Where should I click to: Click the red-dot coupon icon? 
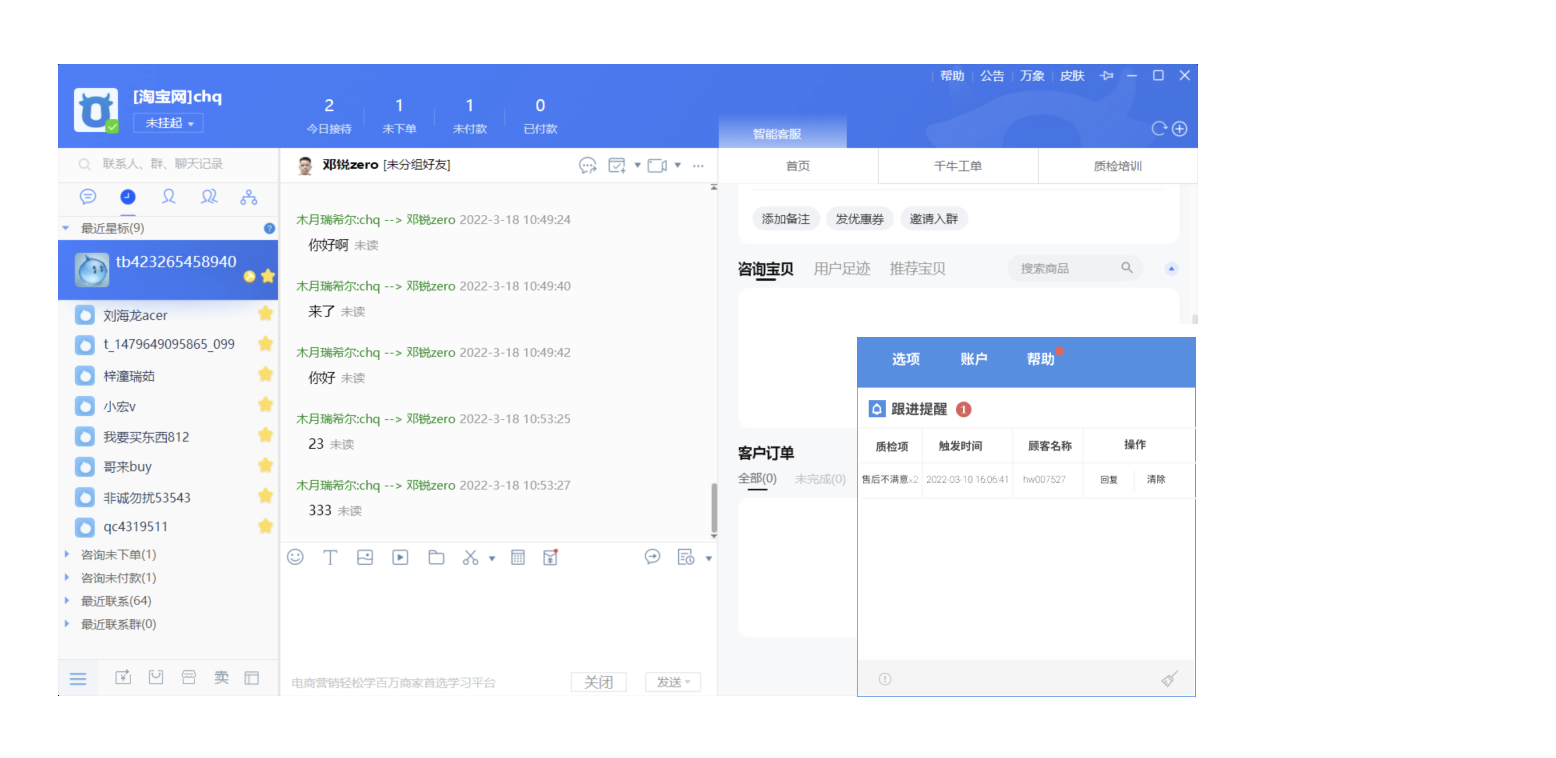pos(550,557)
